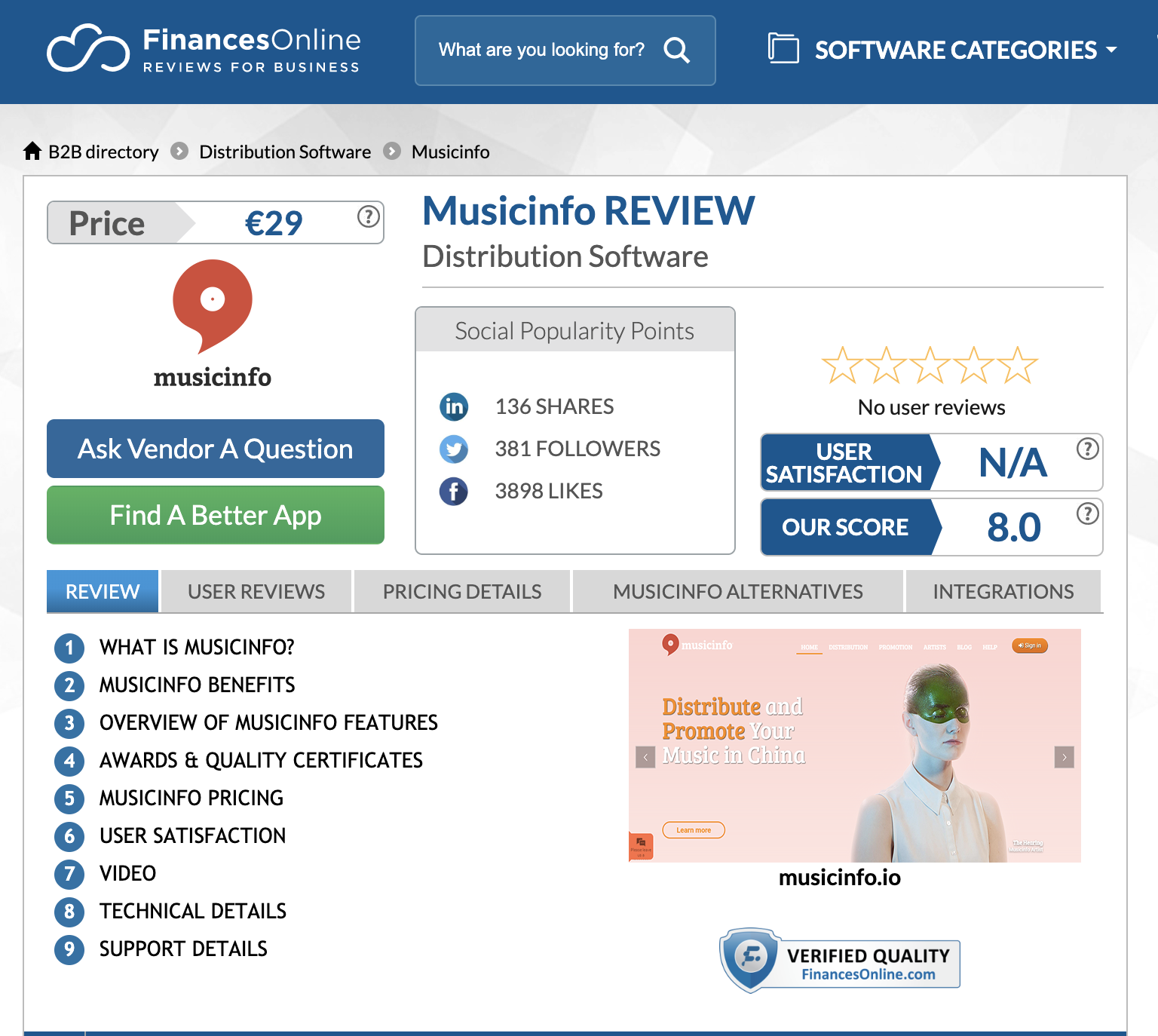Click the Facebook likes icon
The height and width of the screenshot is (1036, 1158).
pyautogui.click(x=454, y=492)
